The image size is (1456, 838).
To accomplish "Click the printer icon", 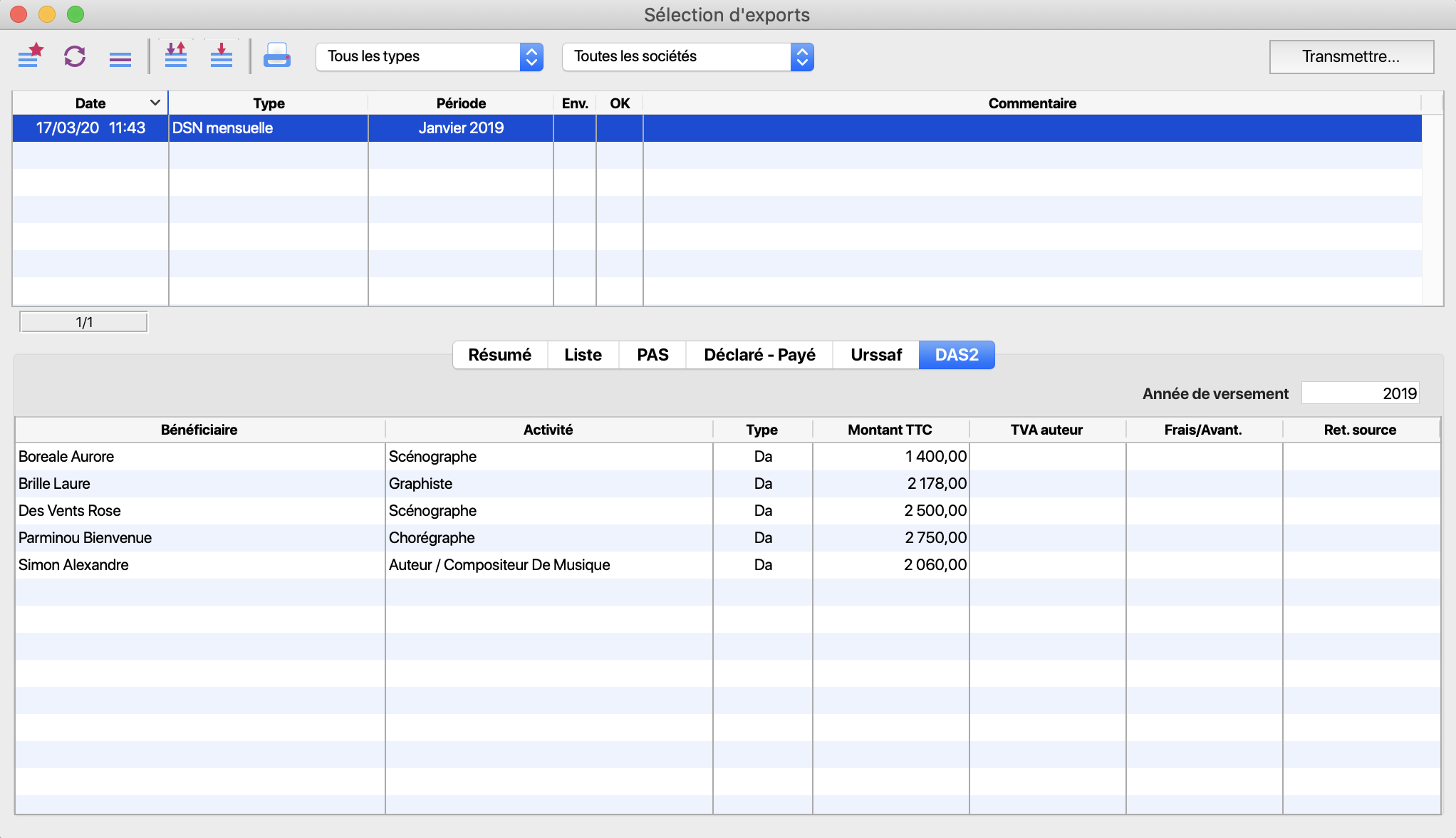I will (x=277, y=56).
